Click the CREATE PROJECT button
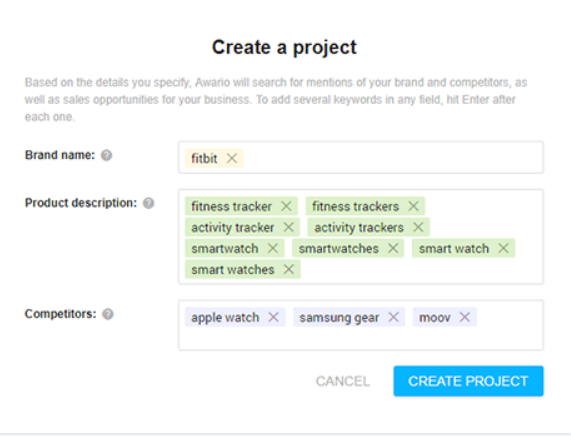571x436 pixels. point(468,381)
